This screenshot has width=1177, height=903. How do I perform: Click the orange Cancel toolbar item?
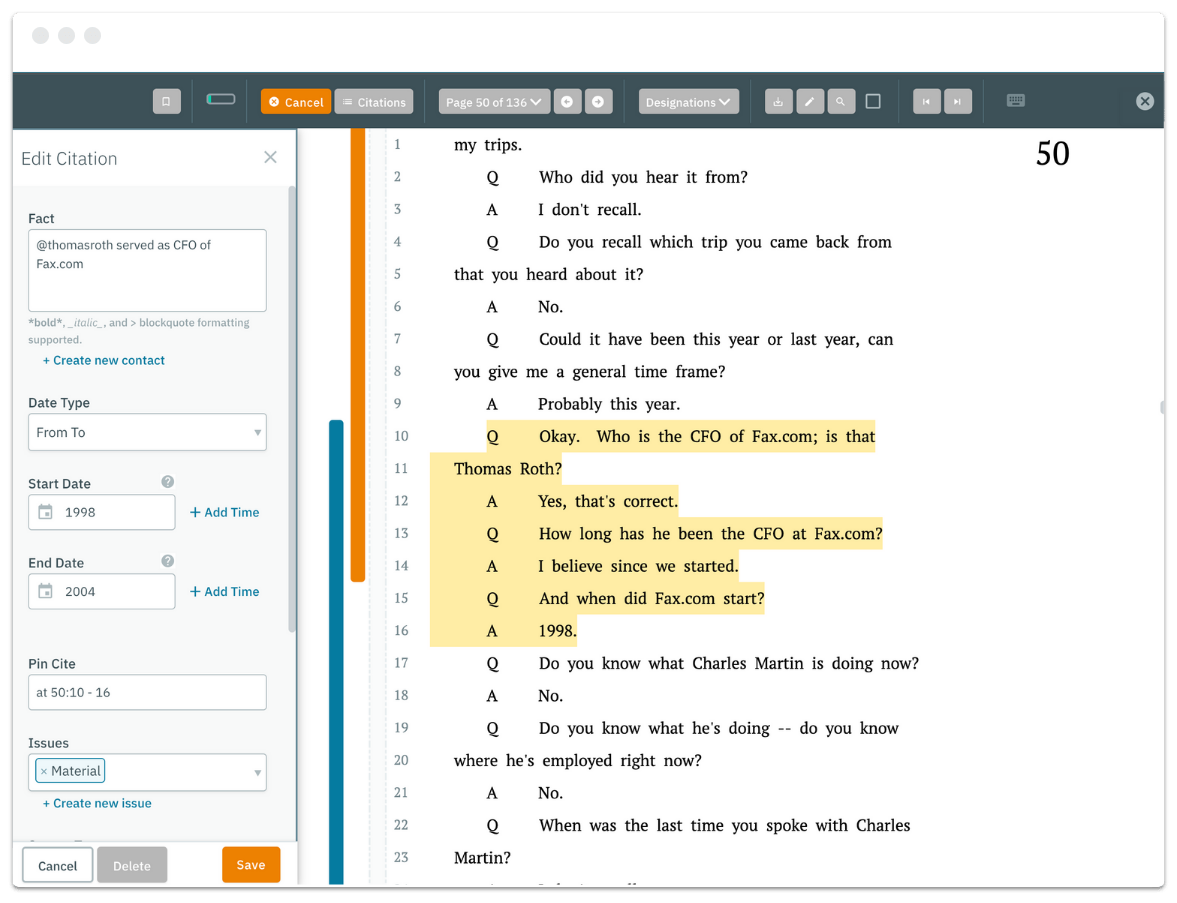pos(295,101)
